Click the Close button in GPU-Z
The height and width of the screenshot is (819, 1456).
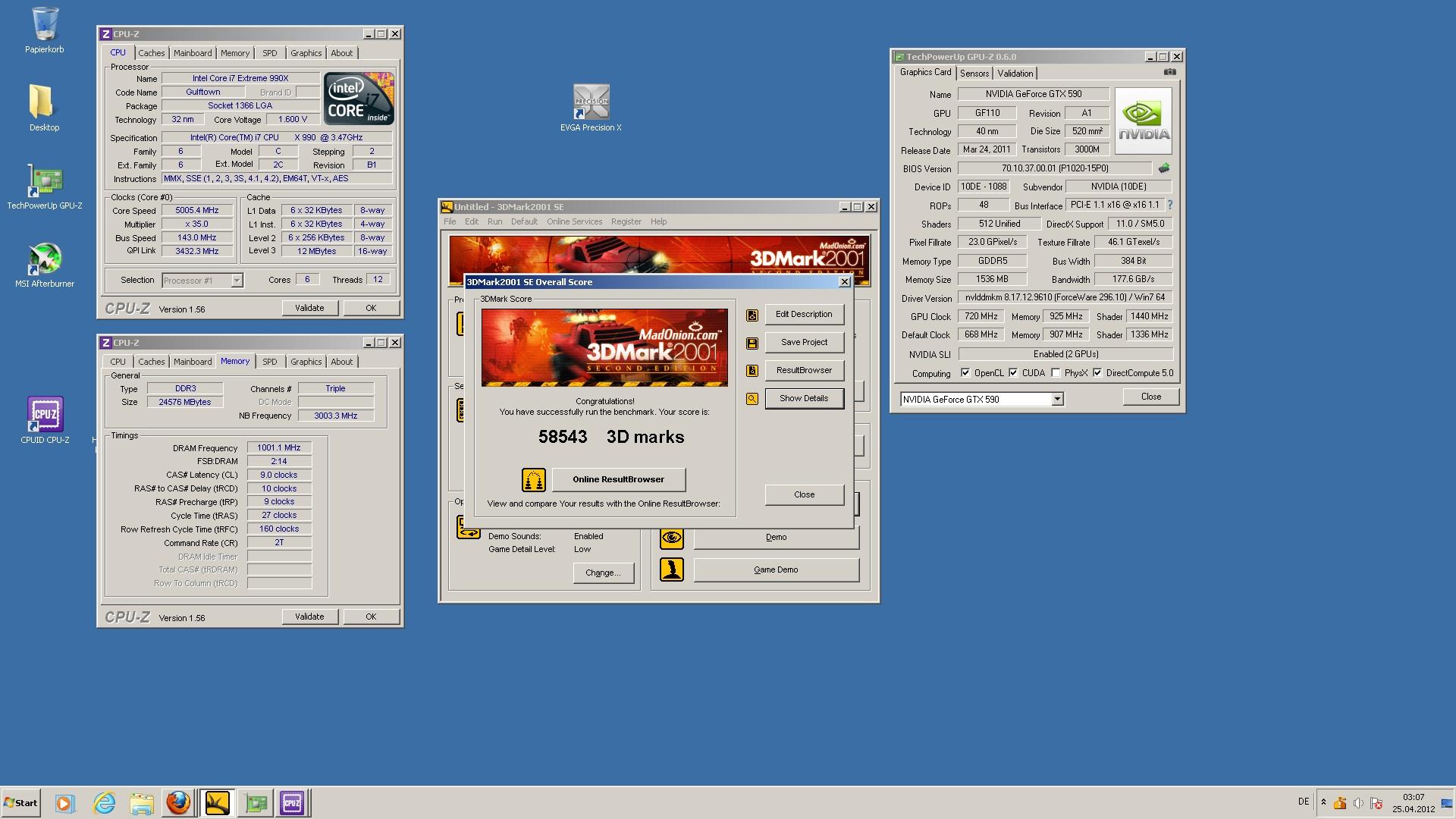[1150, 397]
